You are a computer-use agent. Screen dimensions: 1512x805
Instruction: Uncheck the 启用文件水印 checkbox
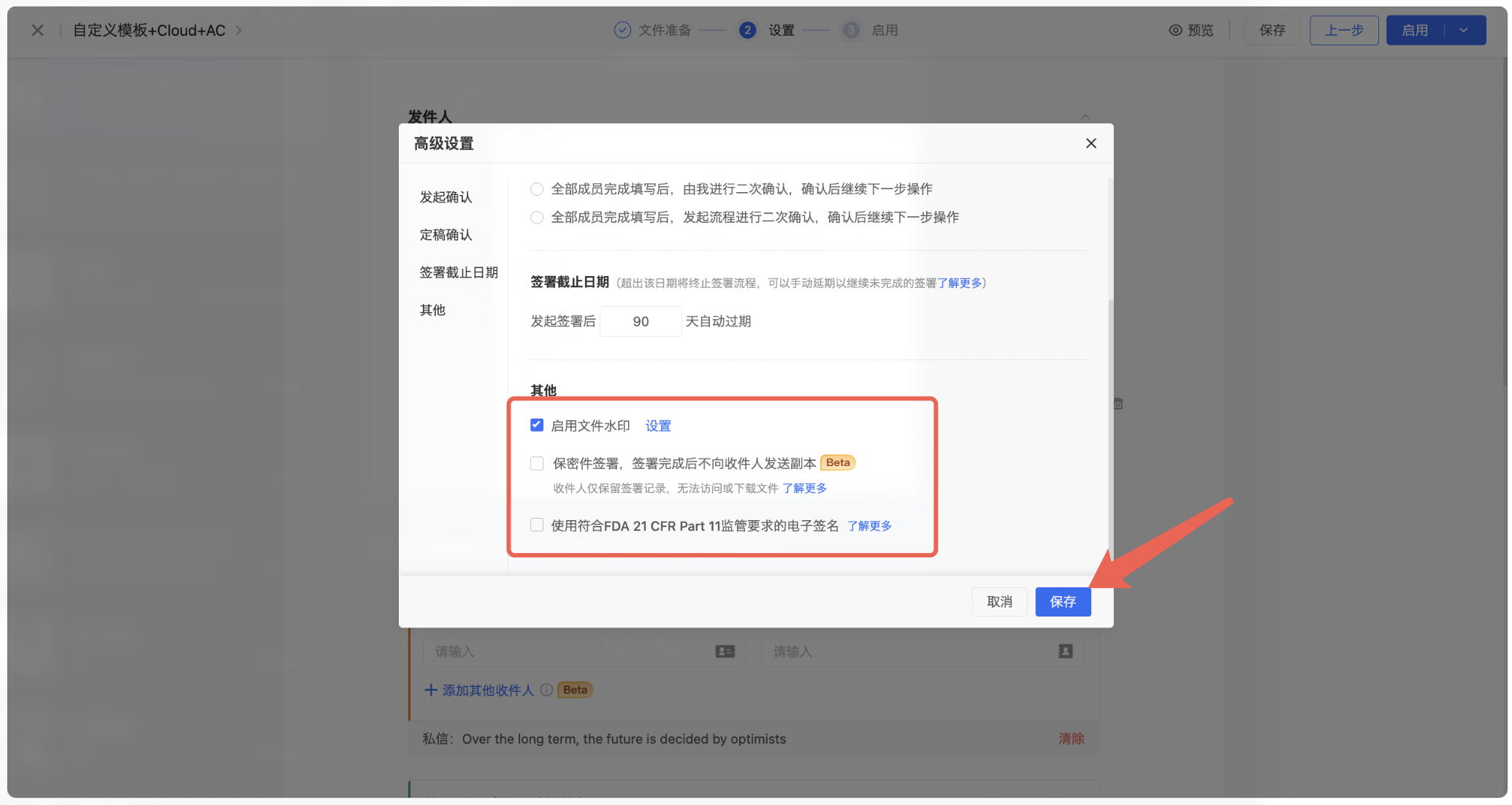click(x=537, y=425)
